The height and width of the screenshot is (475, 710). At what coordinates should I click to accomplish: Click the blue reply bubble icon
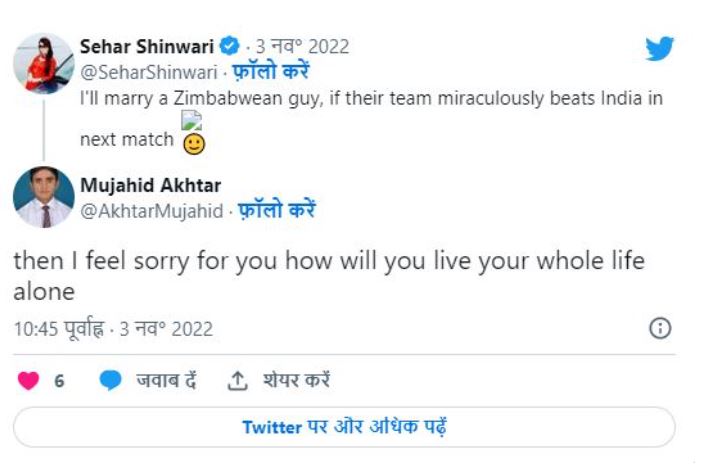tap(110, 381)
